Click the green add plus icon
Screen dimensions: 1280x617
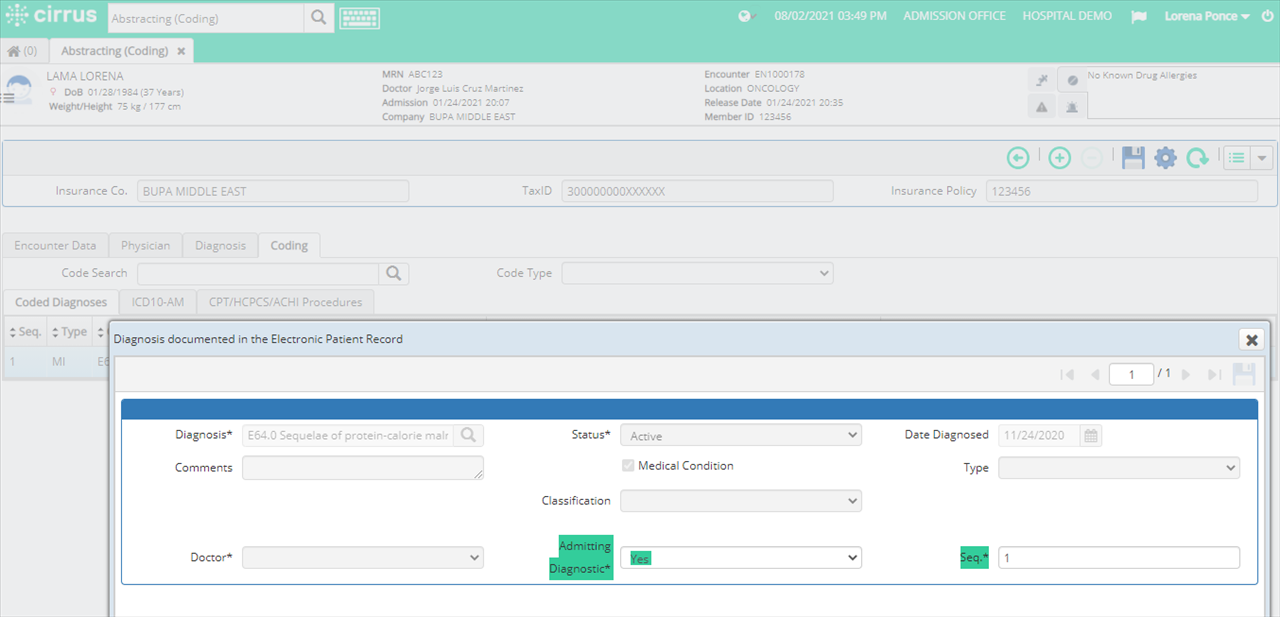point(1059,158)
